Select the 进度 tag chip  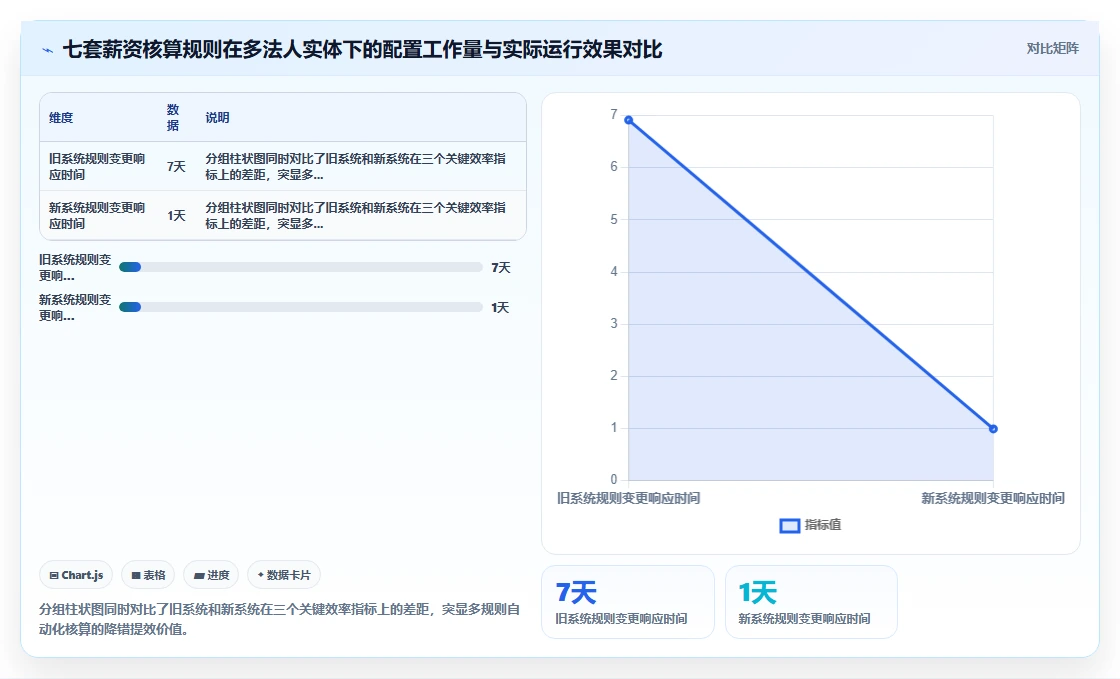coord(211,575)
